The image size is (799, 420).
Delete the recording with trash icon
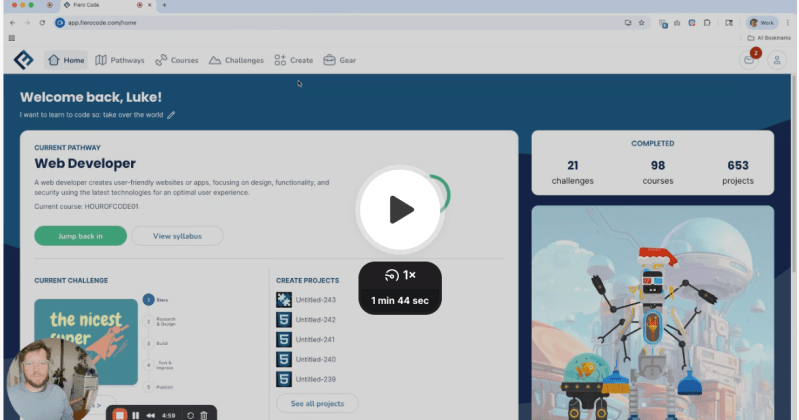pos(204,414)
